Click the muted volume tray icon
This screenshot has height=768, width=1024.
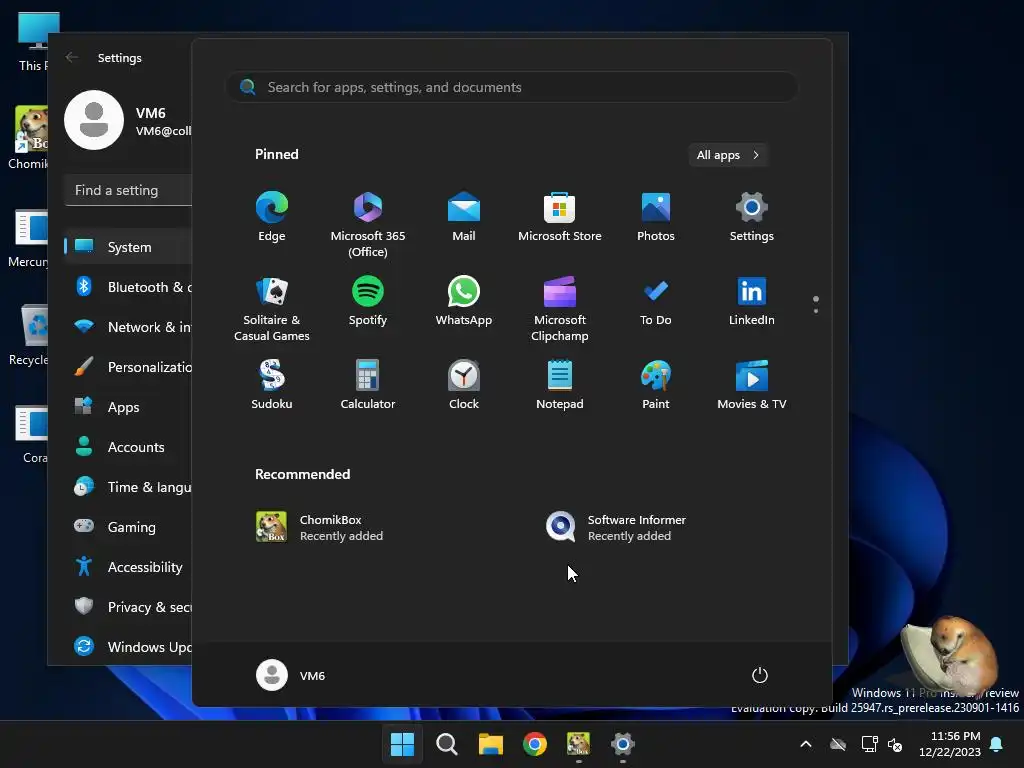click(895, 744)
